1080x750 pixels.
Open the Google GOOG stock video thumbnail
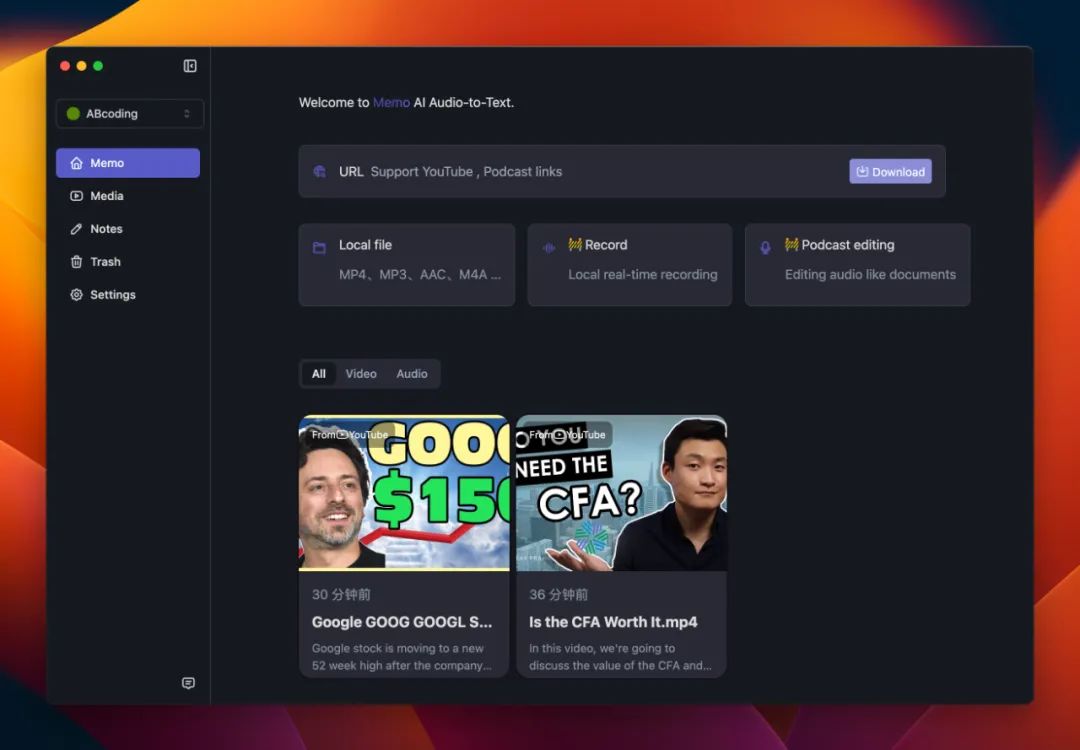[x=404, y=493]
